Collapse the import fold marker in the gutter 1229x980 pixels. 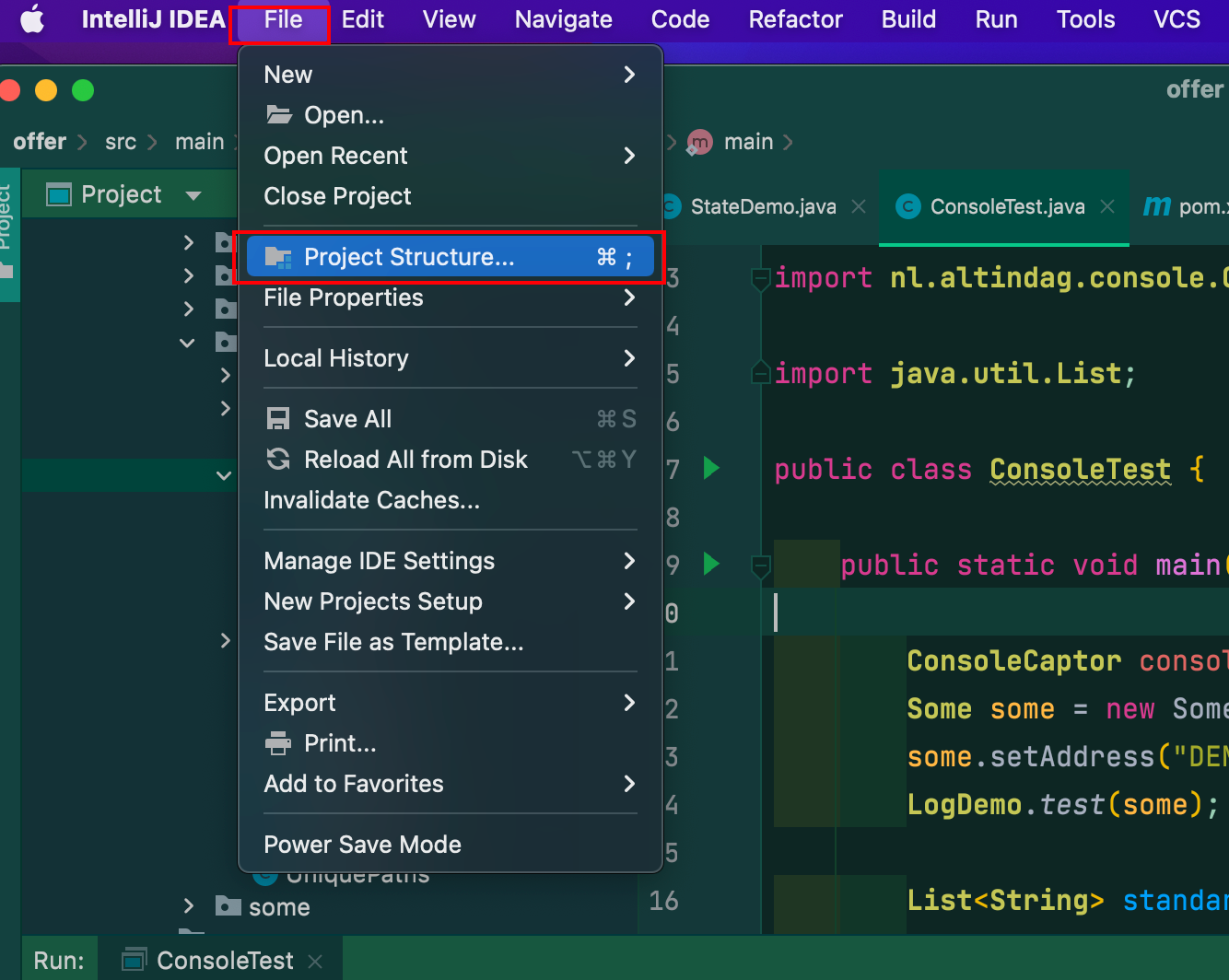tap(761, 278)
